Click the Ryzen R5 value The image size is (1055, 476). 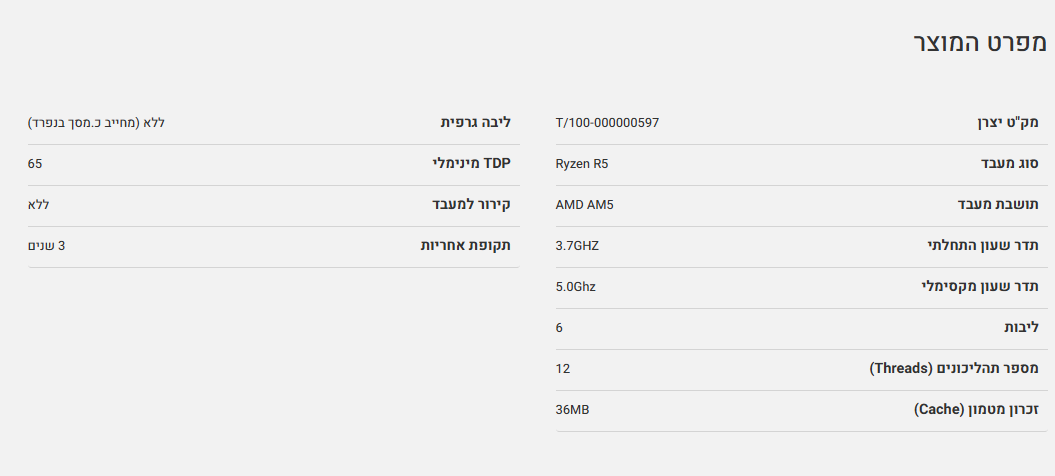pos(581,164)
